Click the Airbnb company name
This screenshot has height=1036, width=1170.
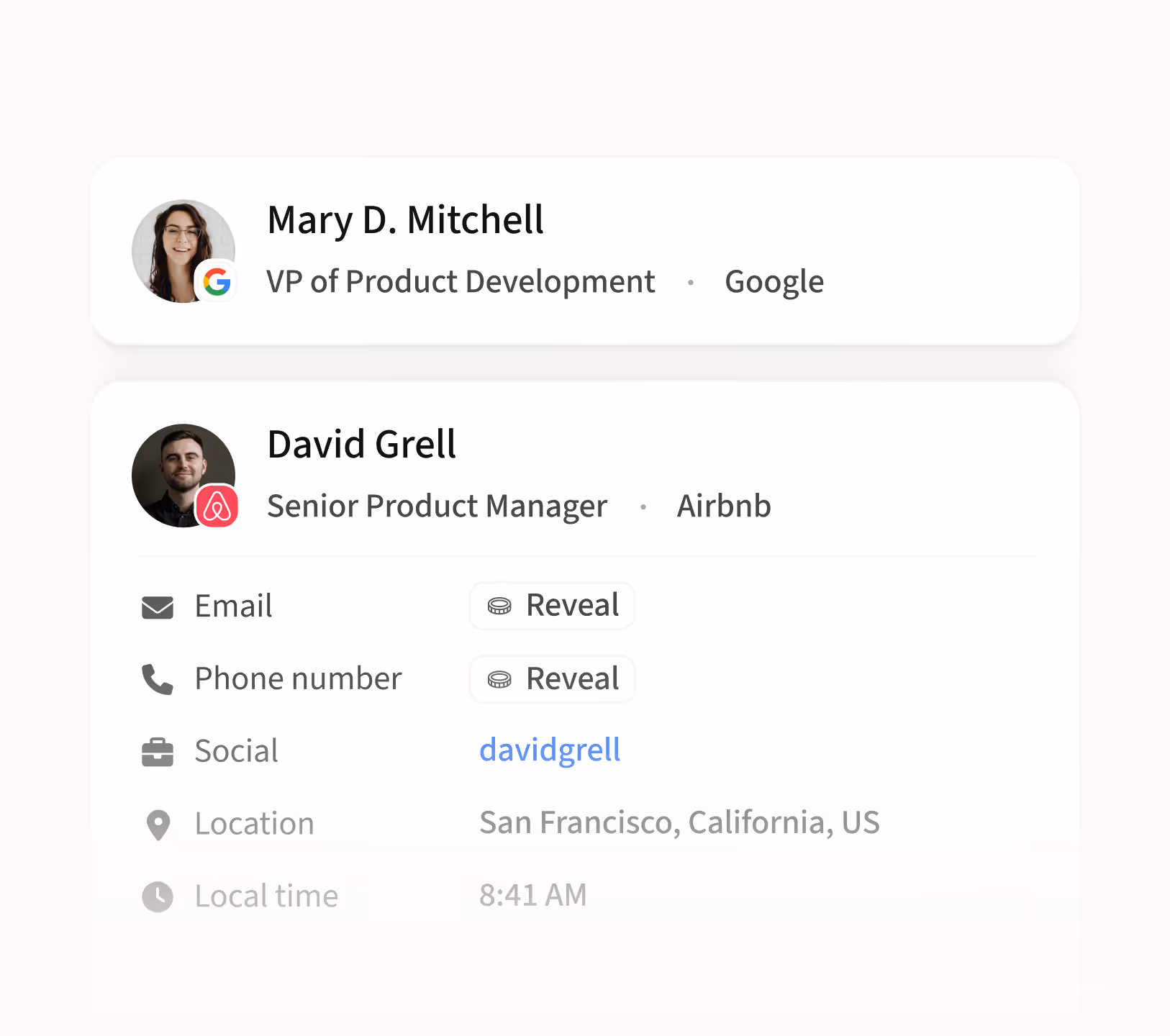point(724,506)
